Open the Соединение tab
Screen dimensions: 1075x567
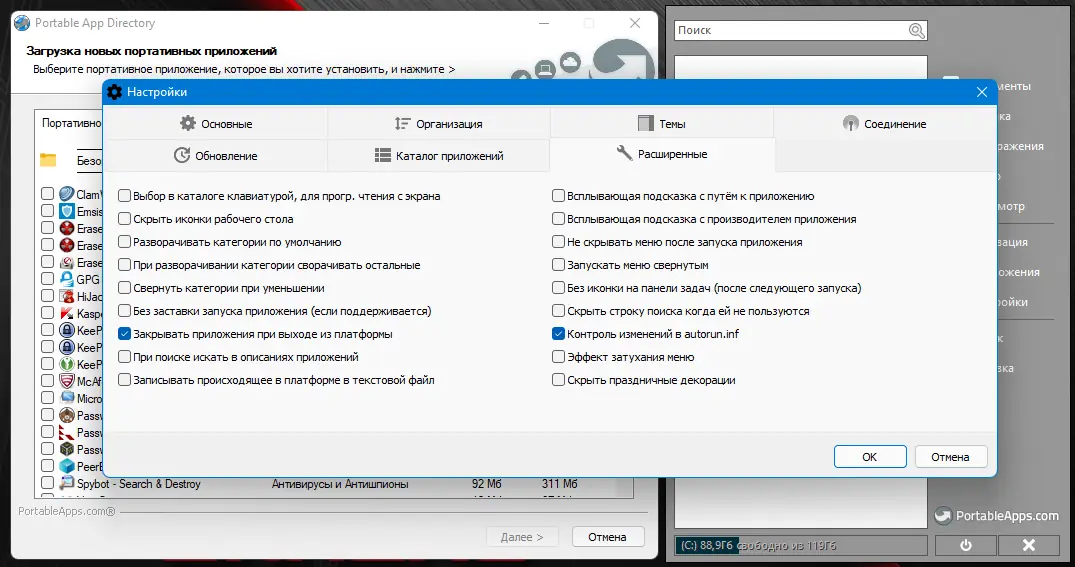(884, 123)
